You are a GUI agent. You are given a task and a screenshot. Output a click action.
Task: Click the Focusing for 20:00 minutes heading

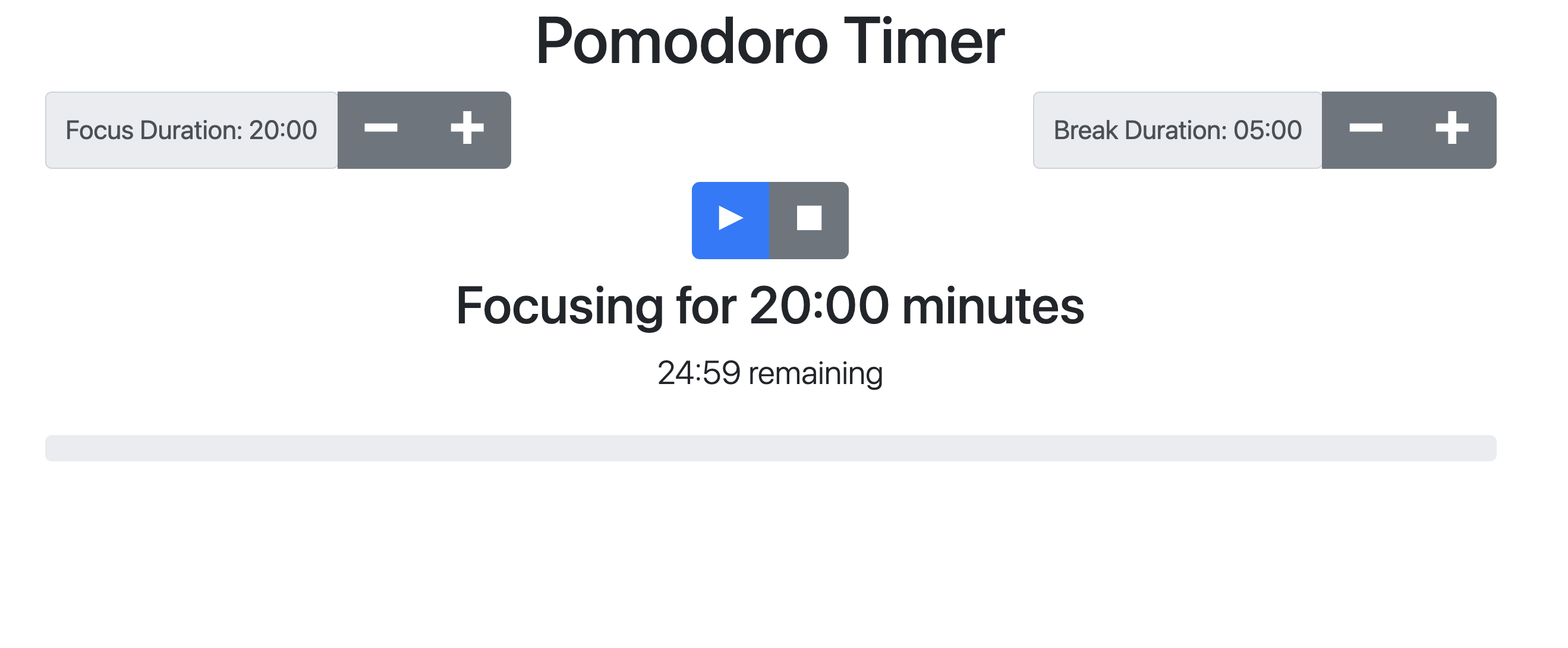pos(770,309)
